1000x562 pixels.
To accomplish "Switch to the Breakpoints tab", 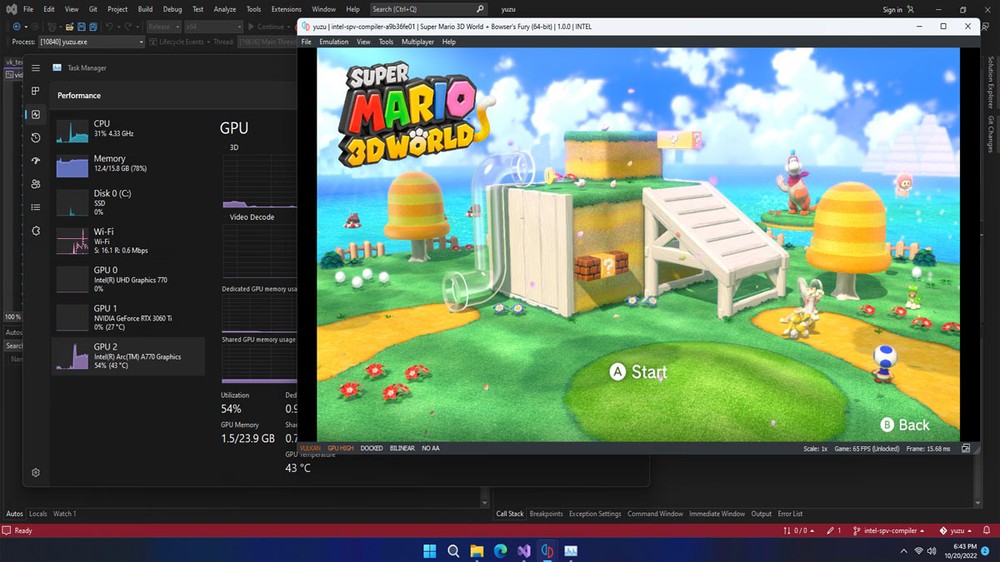I will [x=546, y=514].
